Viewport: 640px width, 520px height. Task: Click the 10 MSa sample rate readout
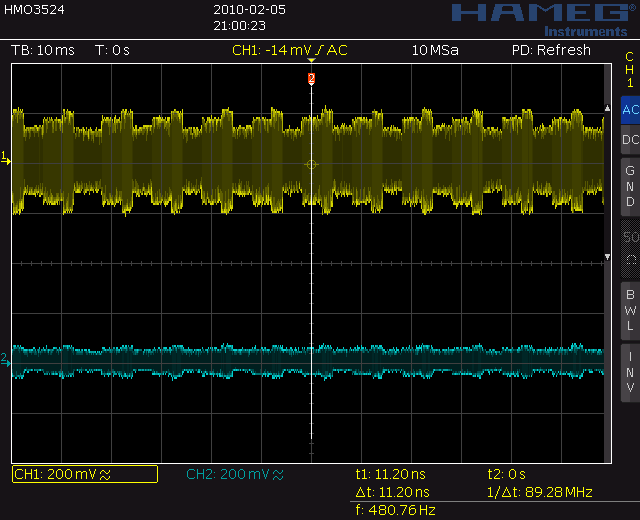click(435, 50)
